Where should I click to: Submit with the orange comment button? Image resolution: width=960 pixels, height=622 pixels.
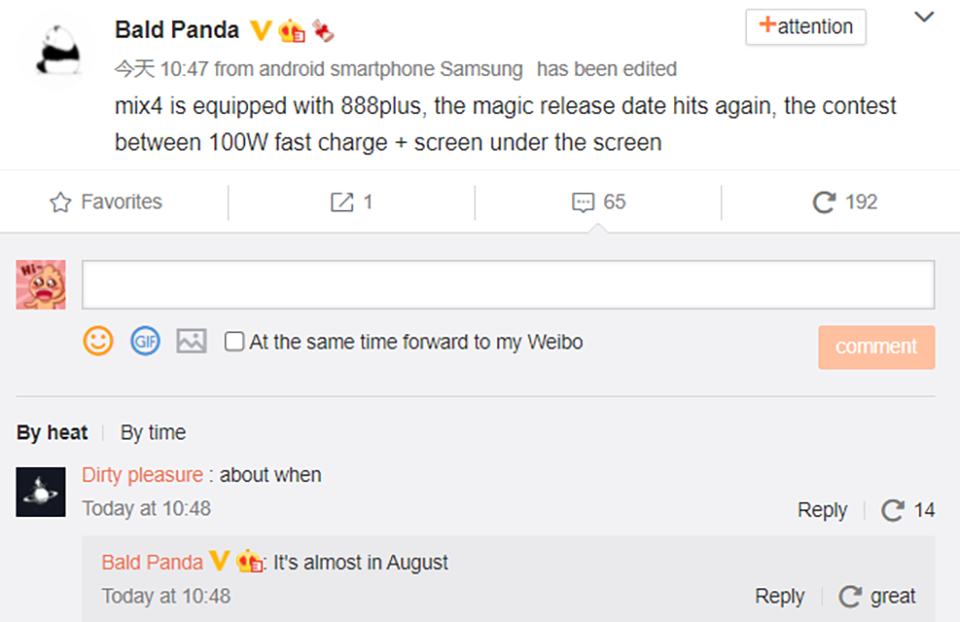[x=876, y=347]
